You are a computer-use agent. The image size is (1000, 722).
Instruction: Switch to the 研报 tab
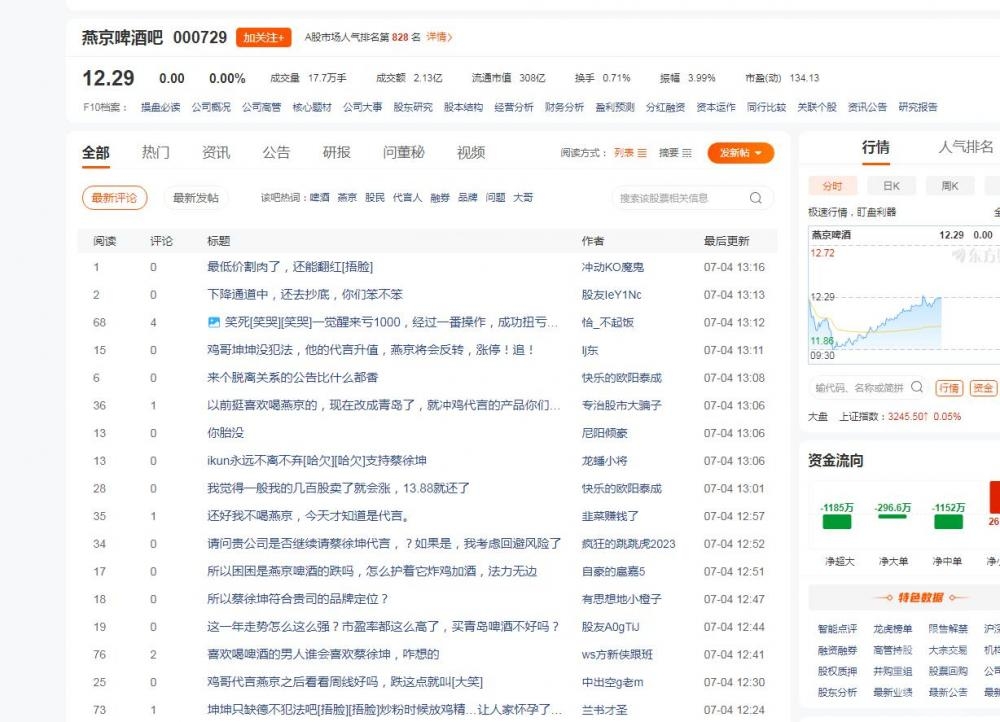click(x=337, y=152)
